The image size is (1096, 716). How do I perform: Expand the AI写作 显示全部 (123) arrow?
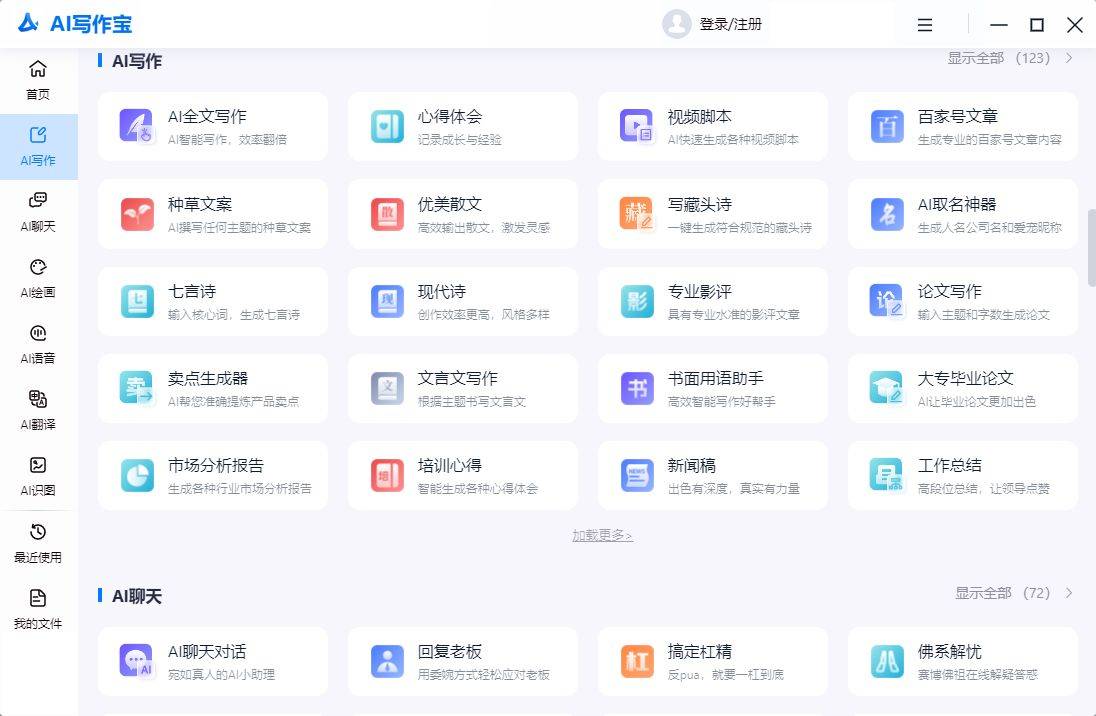[1069, 58]
